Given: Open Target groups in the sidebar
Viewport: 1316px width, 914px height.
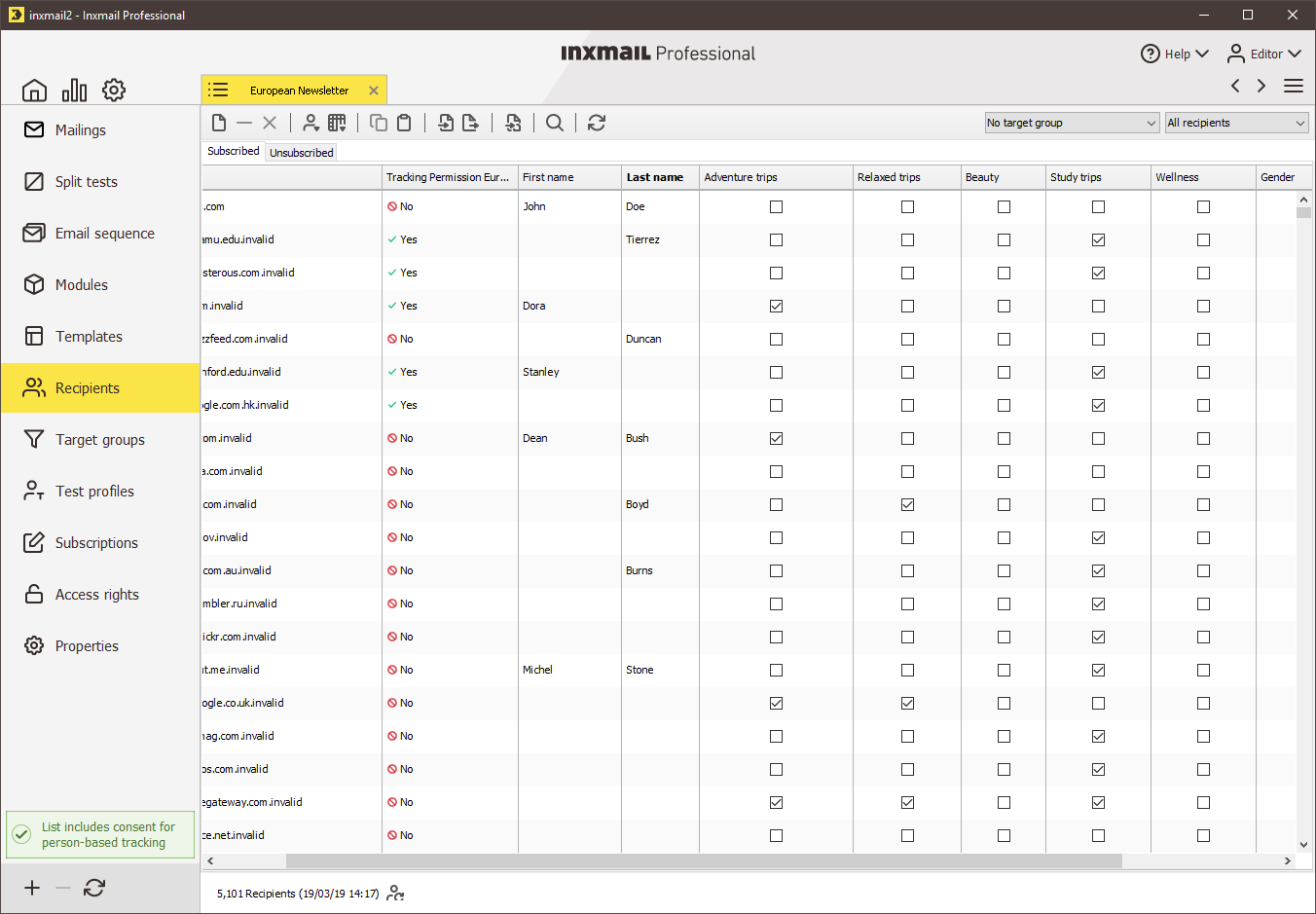Looking at the screenshot, I should coord(100,439).
